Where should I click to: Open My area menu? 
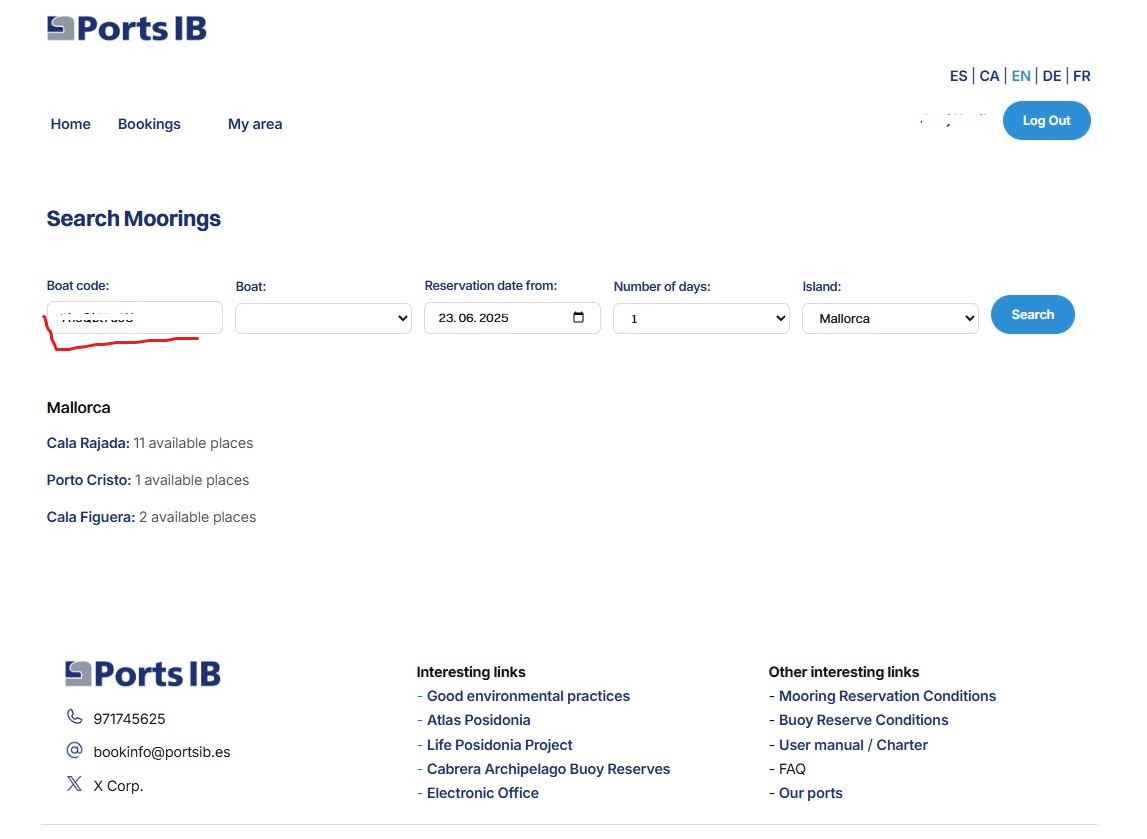pyautogui.click(x=255, y=124)
